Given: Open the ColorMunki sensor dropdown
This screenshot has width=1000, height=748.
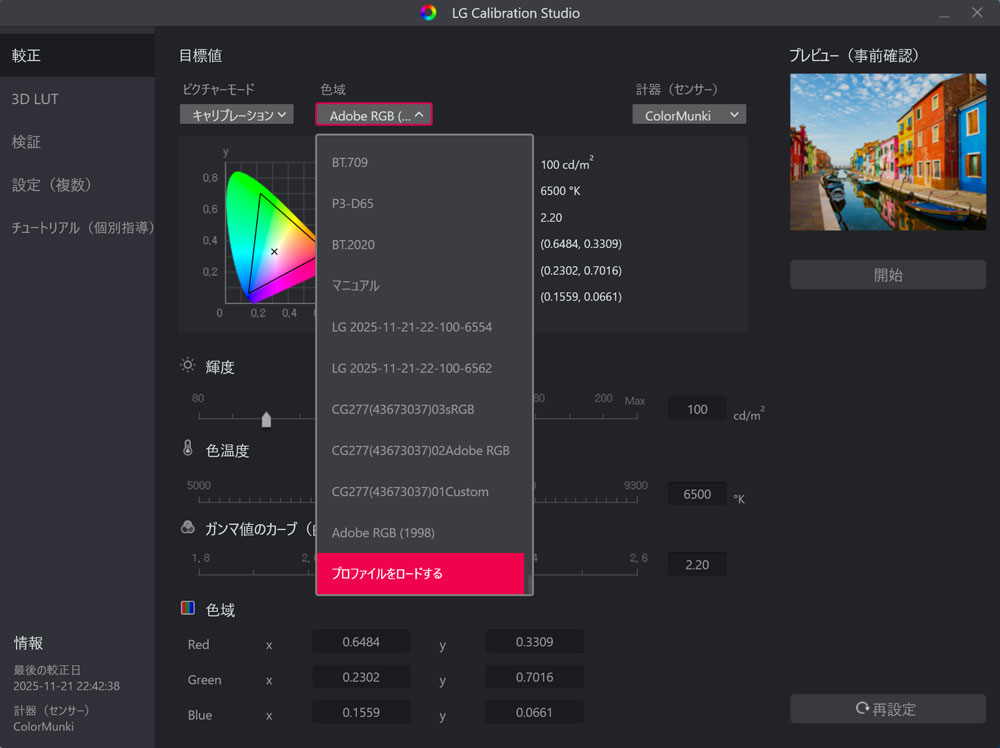Looking at the screenshot, I should click(x=689, y=115).
